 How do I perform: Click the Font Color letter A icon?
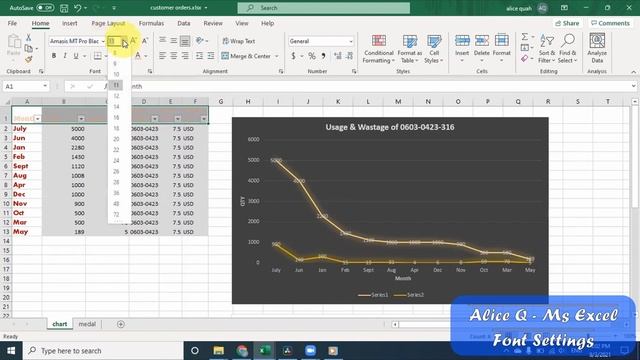pos(138,56)
